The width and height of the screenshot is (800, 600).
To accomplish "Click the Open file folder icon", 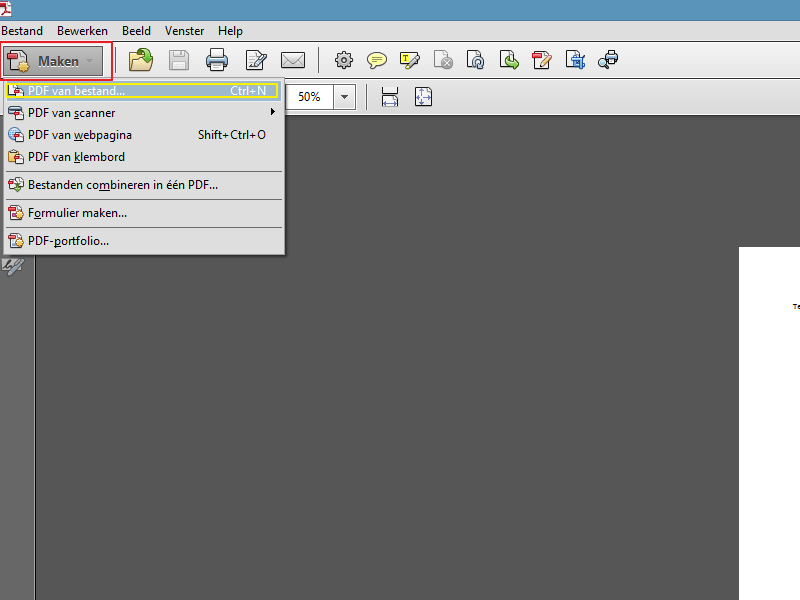I will (x=141, y=60).
